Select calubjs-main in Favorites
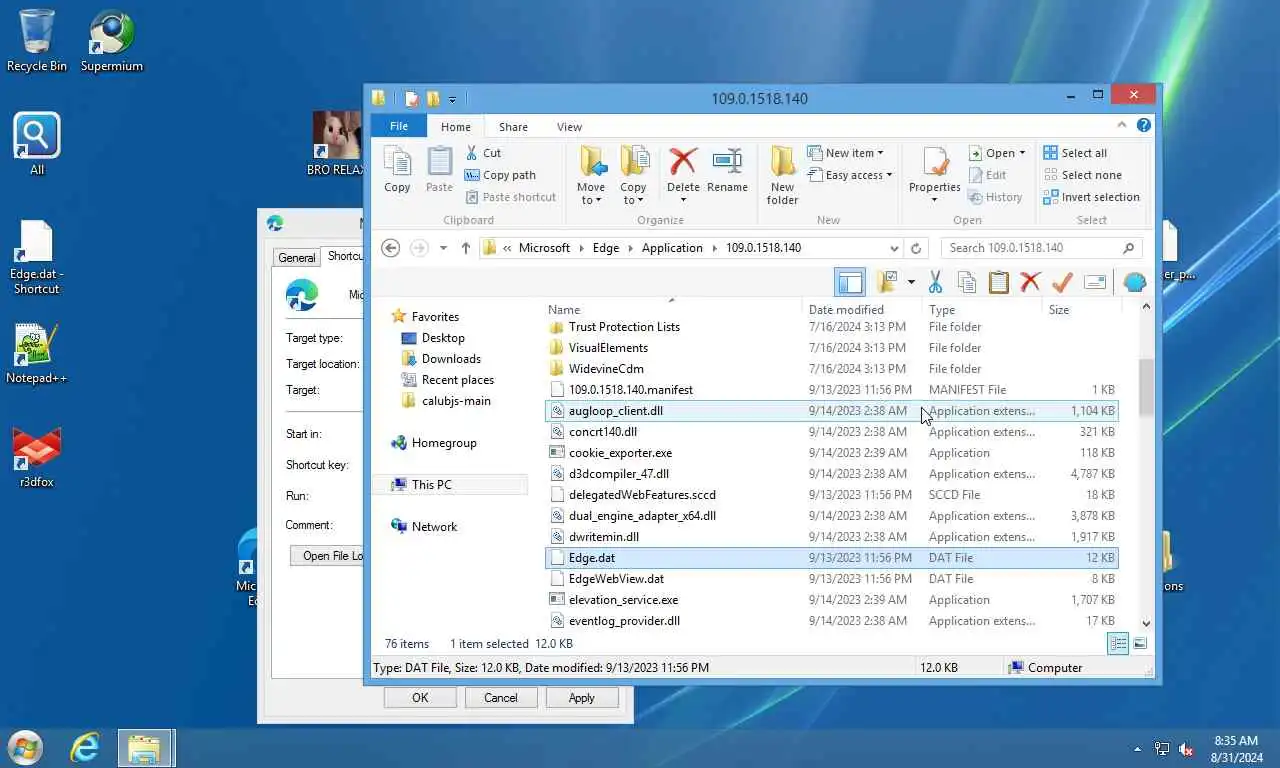The width and height of the screenshot is (1280, 768). point(456,401)
